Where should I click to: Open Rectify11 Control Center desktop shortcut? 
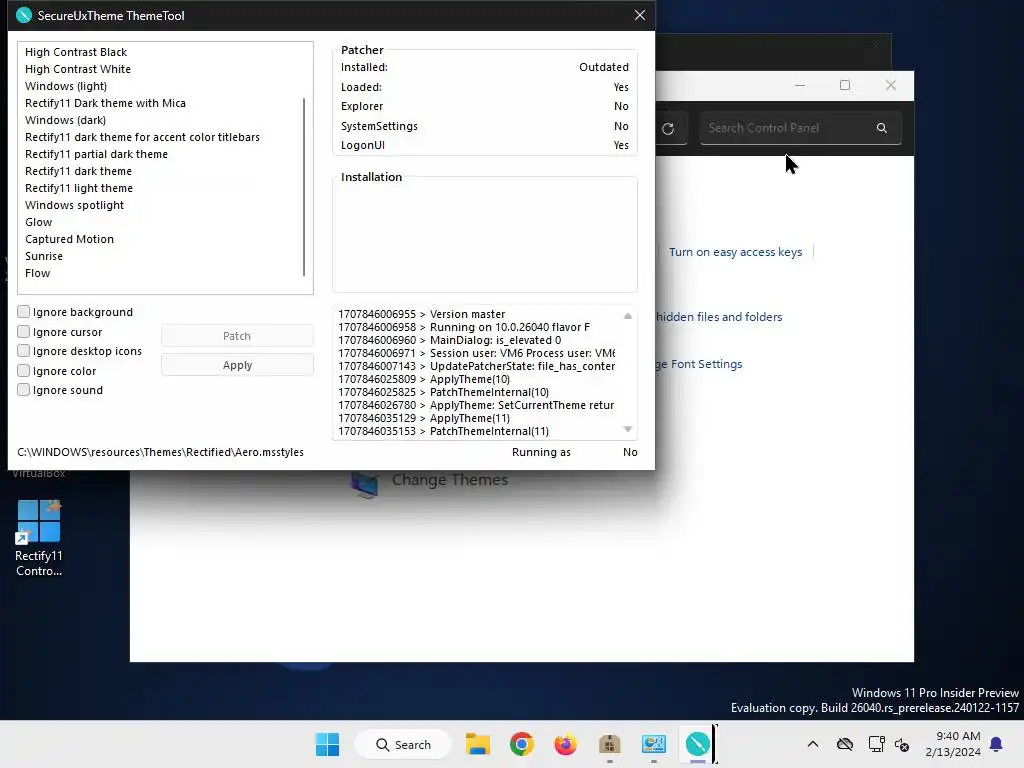pos(39,538)
